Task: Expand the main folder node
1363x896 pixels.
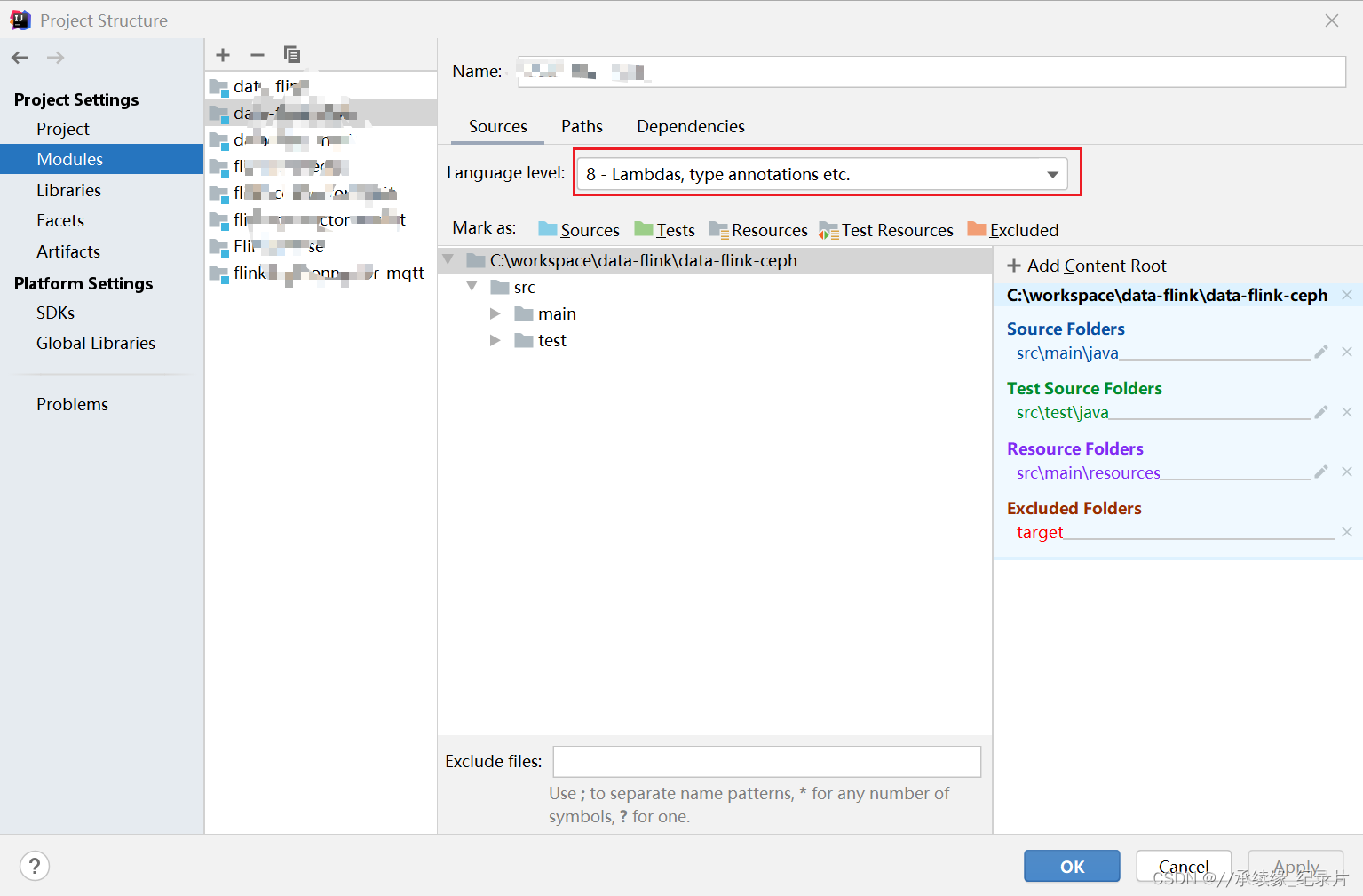Action: [x=495, y=313]
